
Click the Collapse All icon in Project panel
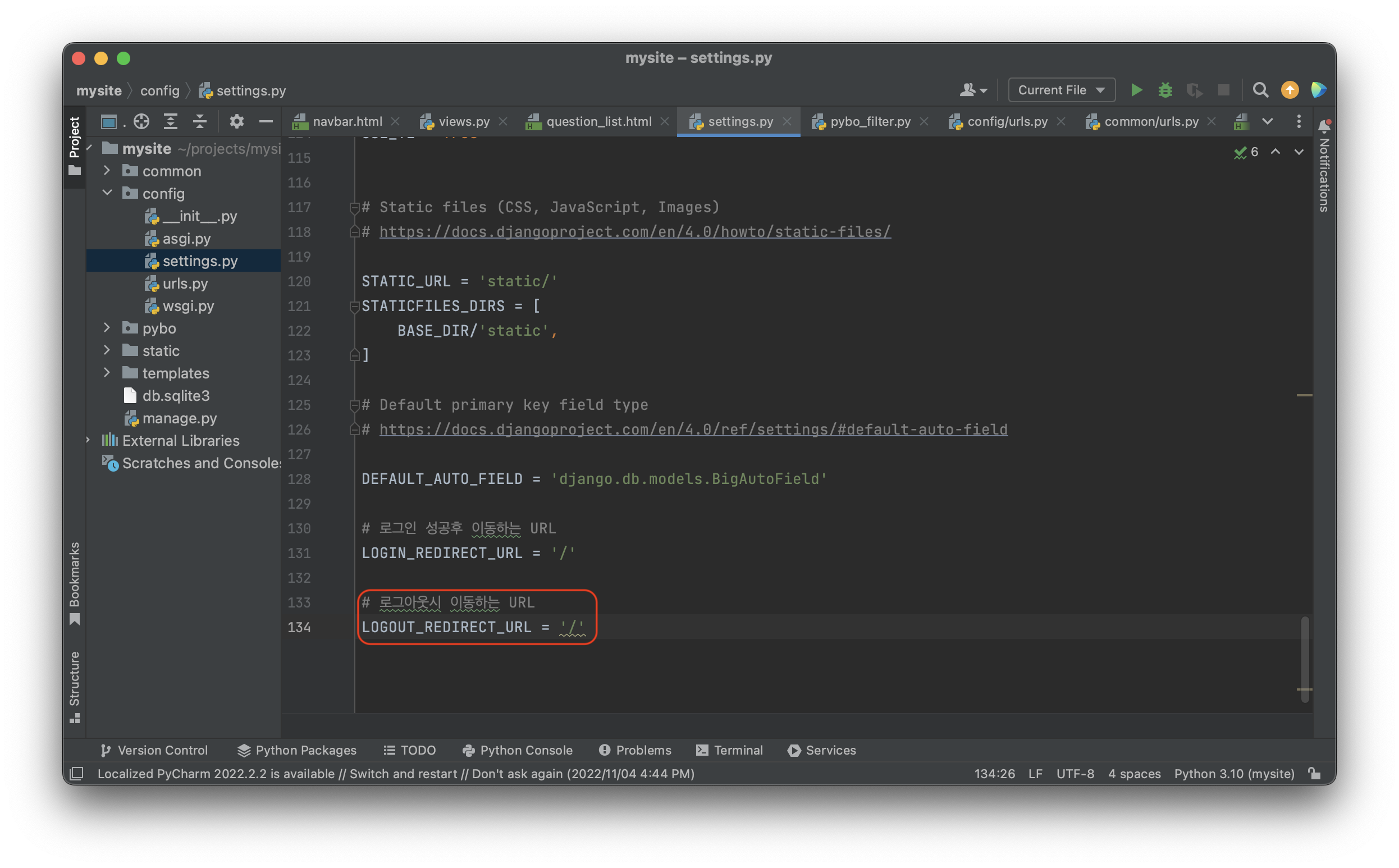coord(199,121)
